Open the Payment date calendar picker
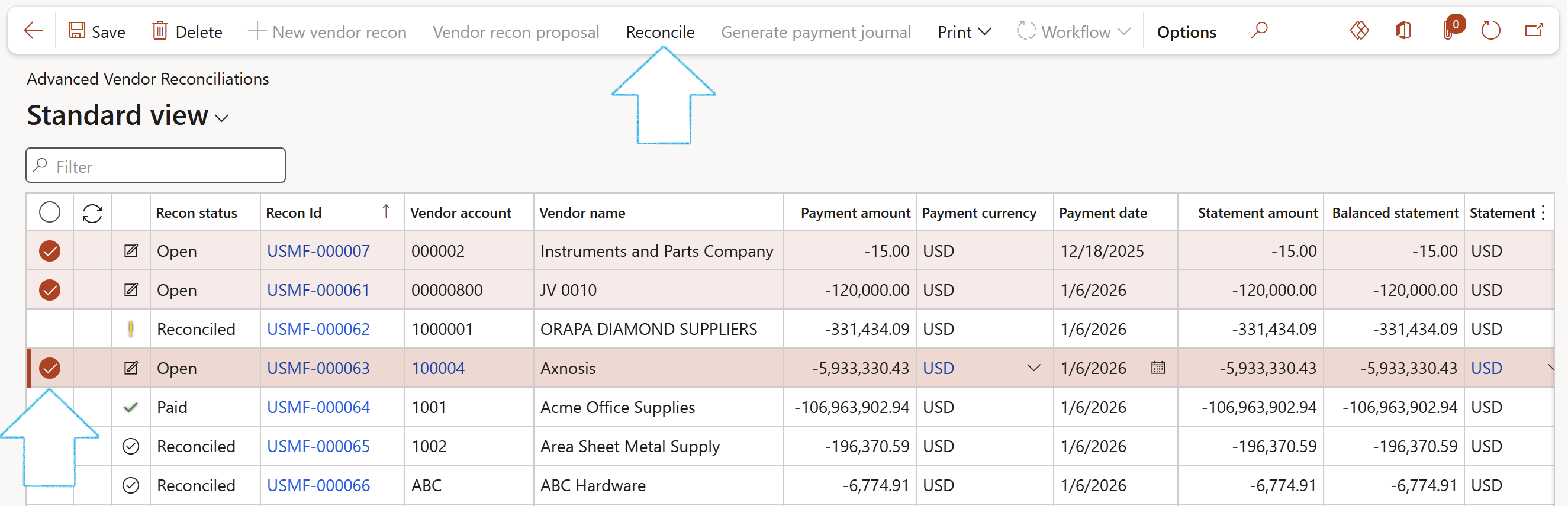The image size is (1568, 506). [x=1158, y=368]
